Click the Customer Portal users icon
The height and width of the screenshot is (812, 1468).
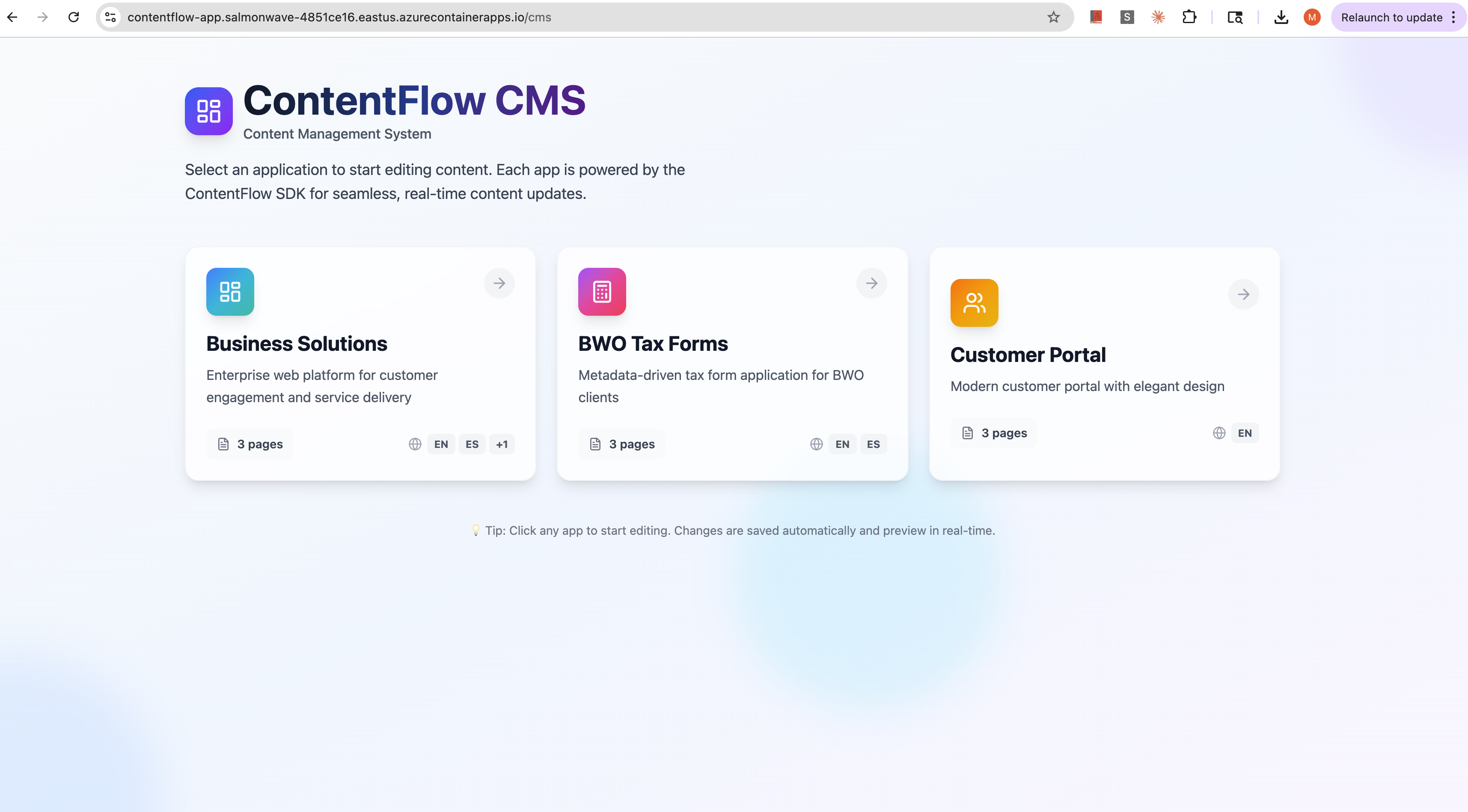coord(974,302)
